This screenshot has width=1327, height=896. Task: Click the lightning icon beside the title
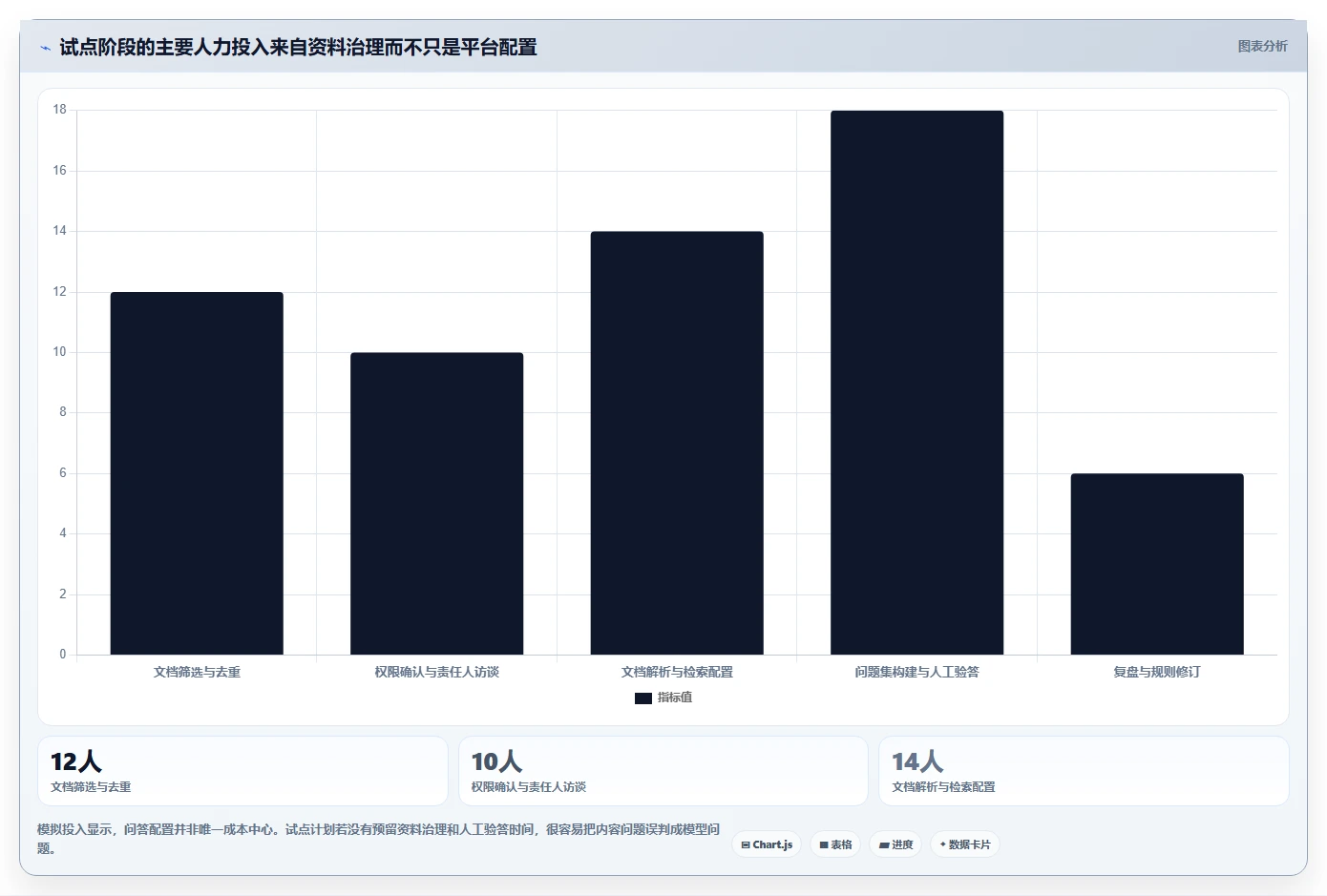pyautogui.click(x=45, y=48)
